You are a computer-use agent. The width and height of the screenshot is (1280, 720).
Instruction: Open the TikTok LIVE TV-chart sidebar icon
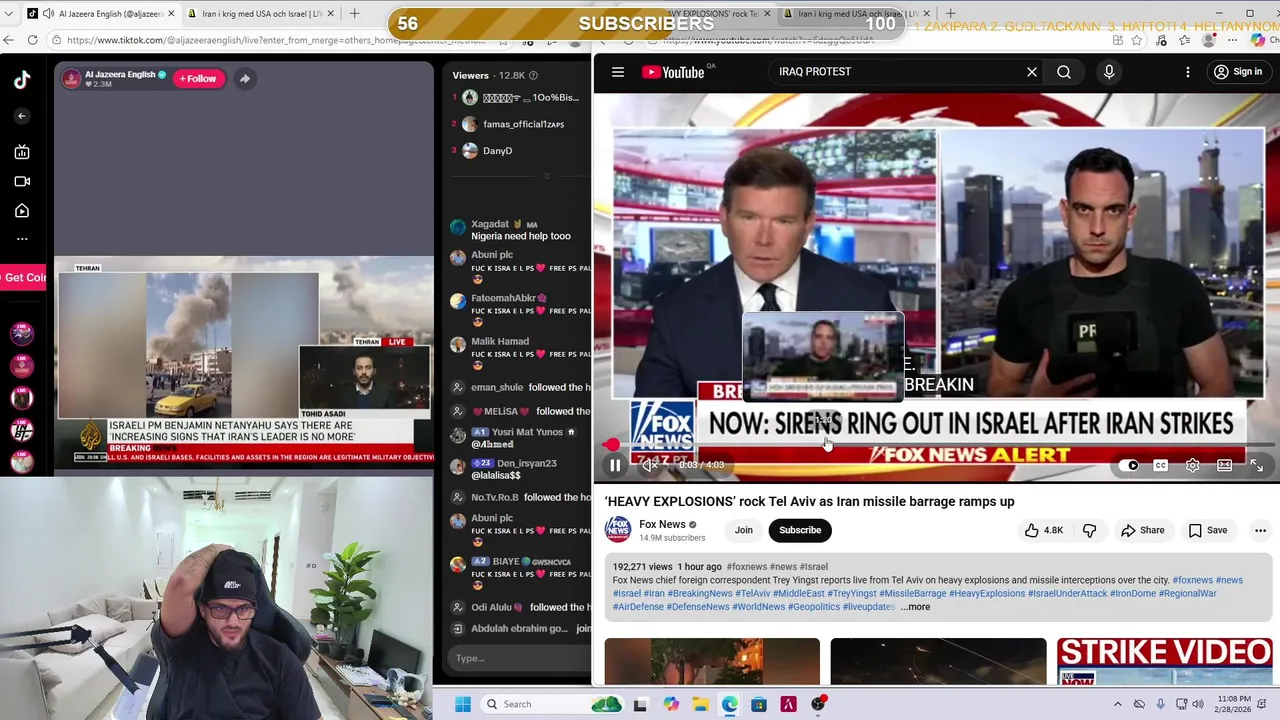[x=22, y=152]
